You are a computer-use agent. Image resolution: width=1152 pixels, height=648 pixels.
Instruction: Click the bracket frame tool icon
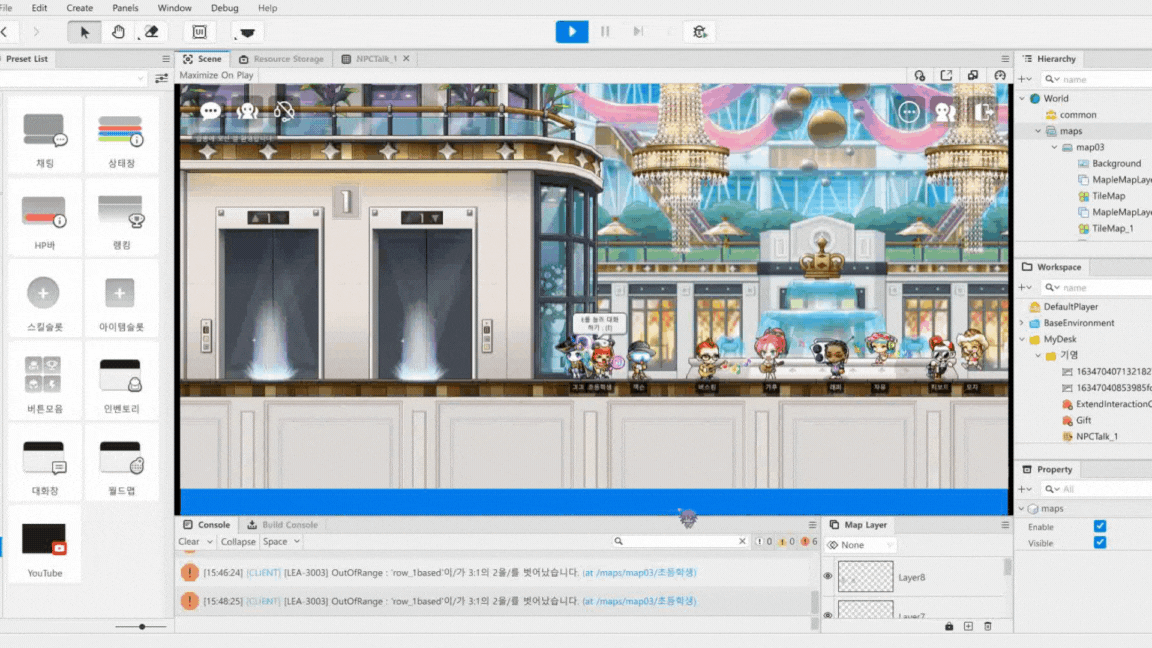199,32
